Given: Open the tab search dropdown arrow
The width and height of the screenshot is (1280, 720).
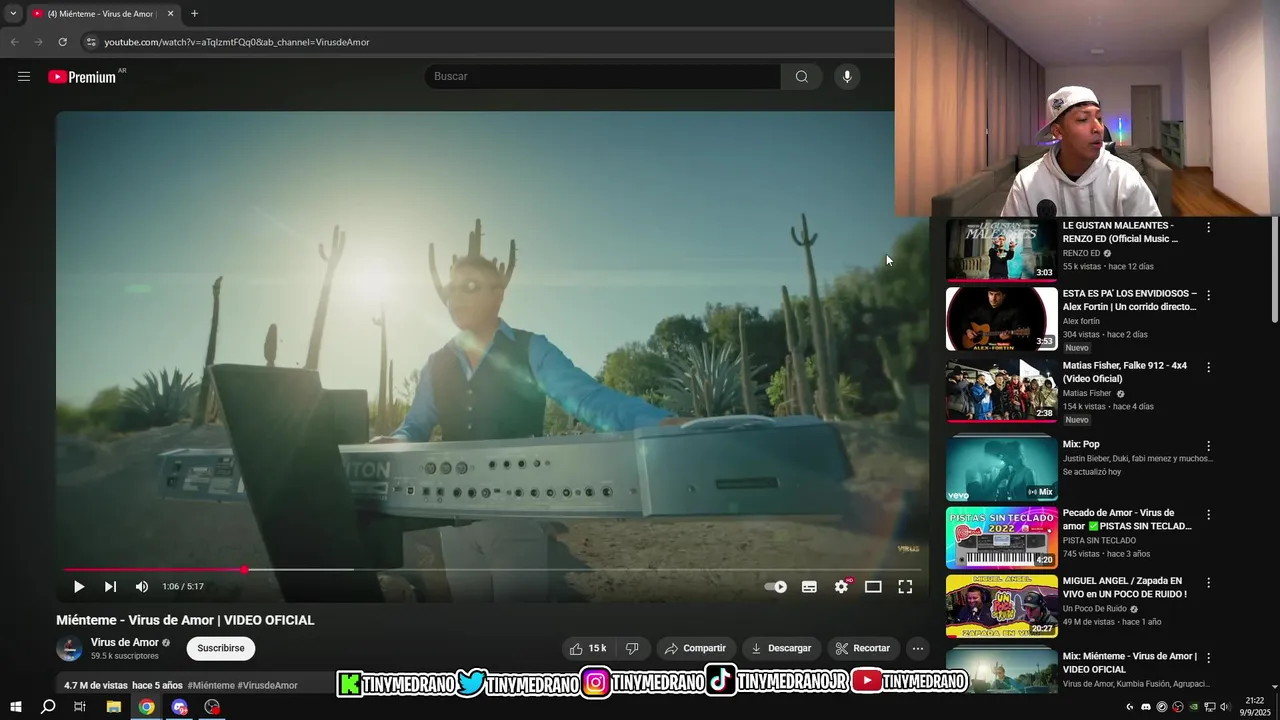Looking at the screenshot, I should pyautogui.click(x=13, y=14).
